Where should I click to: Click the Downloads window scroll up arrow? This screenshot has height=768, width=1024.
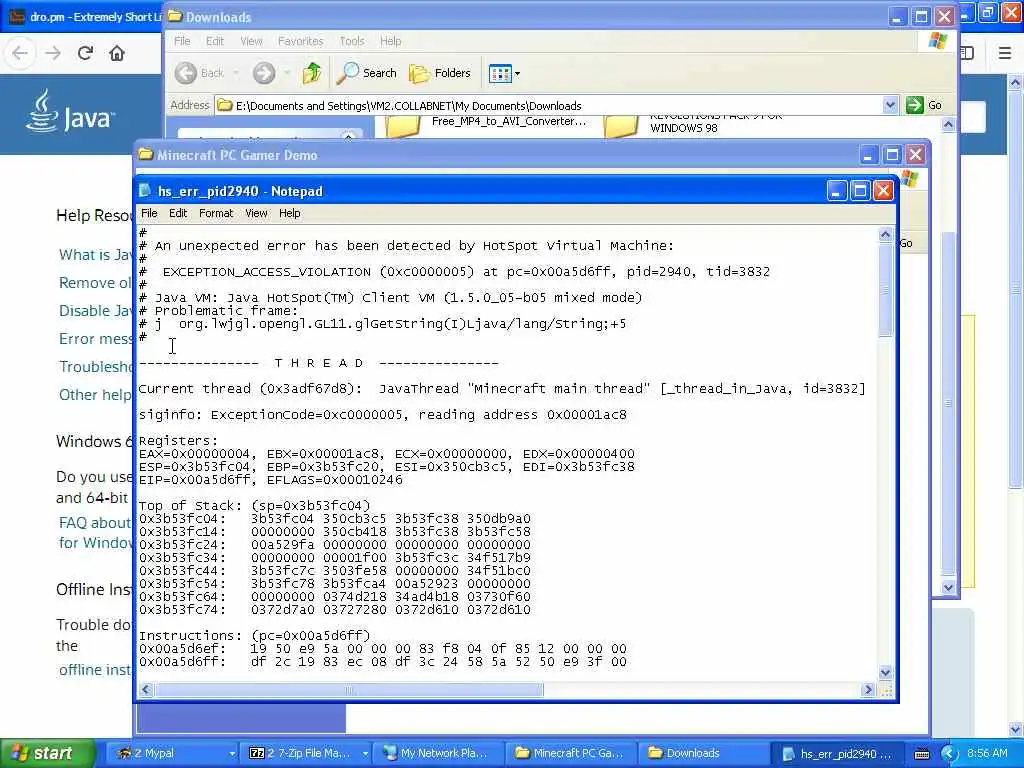pos(948,124)
